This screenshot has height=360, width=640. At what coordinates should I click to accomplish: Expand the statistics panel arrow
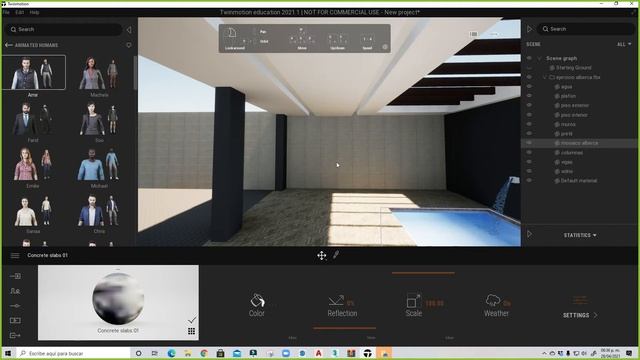click(530, 234)
